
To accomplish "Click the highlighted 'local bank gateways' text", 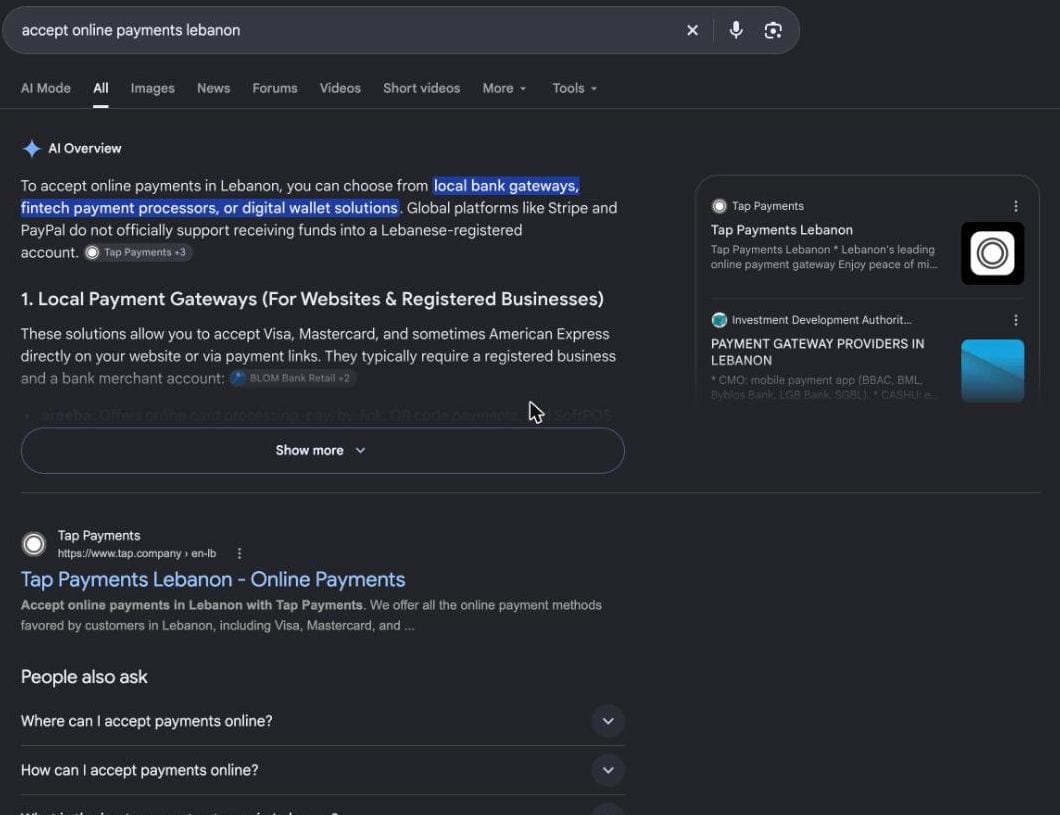I will [506, 186].
